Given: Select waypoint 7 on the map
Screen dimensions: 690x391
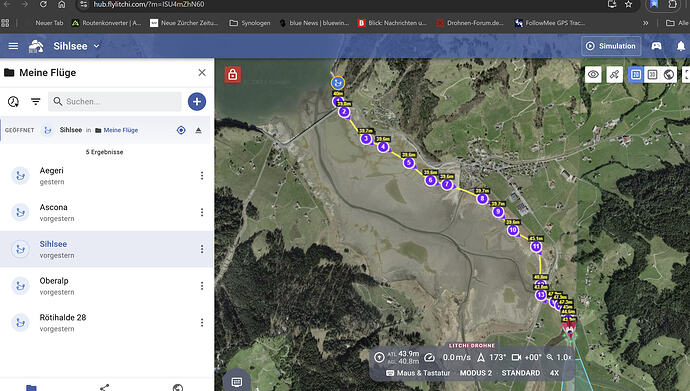Looking at the screenshot, I should coord(447,184).
